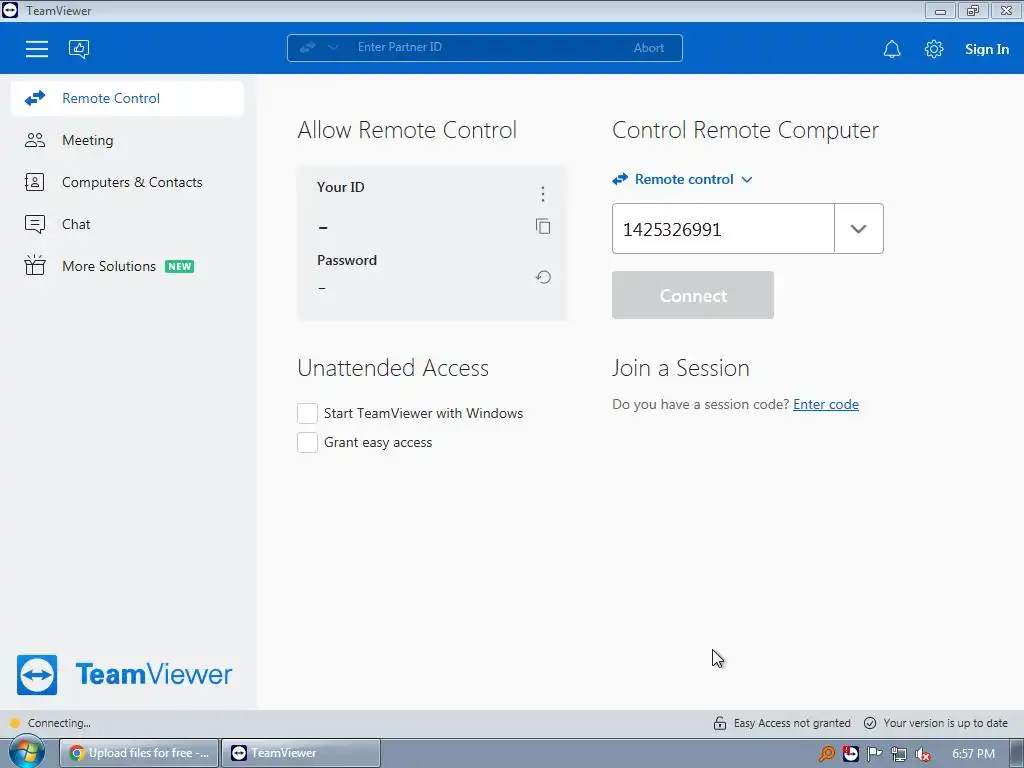Click the version up-to-date checkmark icon
The image size is (1024, 768).
click(870, 723)
